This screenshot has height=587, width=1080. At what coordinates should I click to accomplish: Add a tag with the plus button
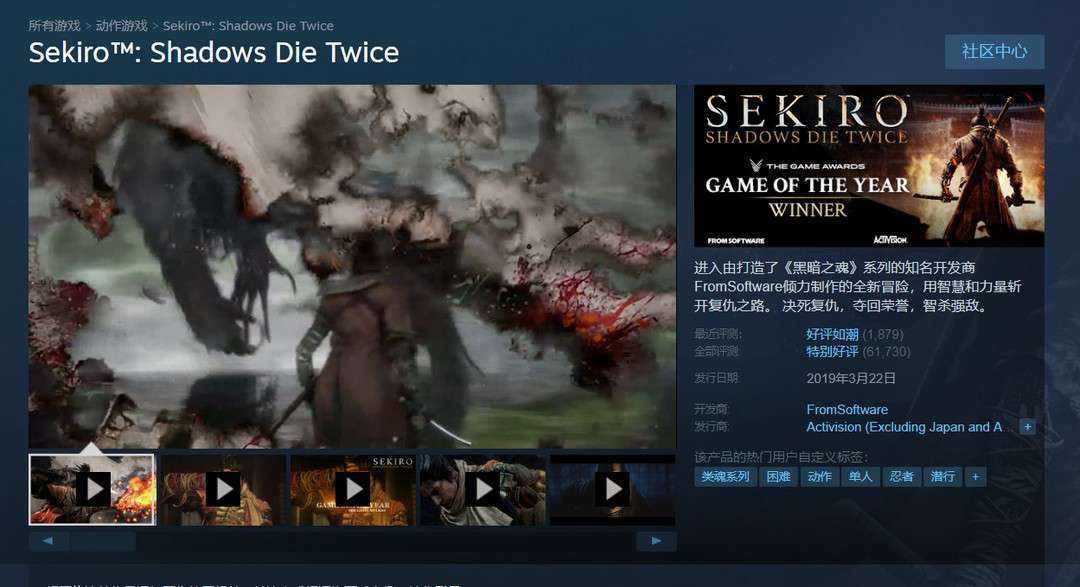coord(975,477)
